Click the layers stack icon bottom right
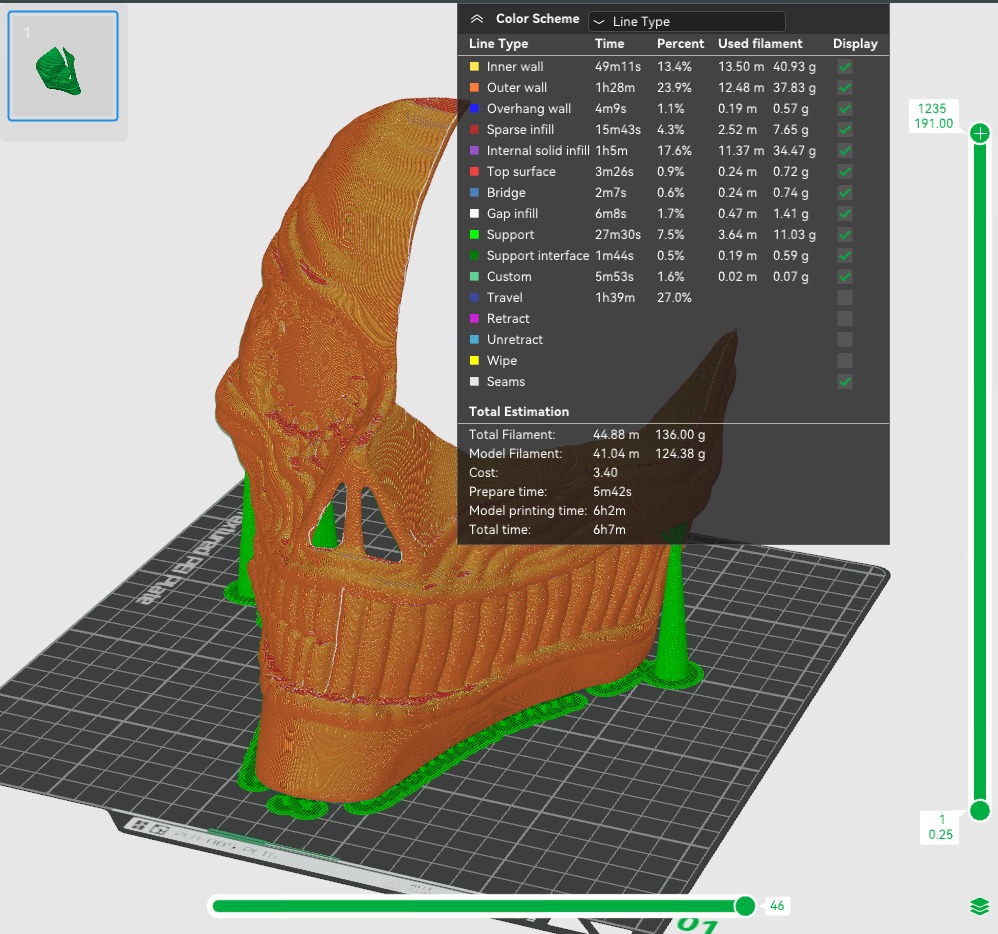This screenshot has height=934, width=998. click(x=980, y=906)
